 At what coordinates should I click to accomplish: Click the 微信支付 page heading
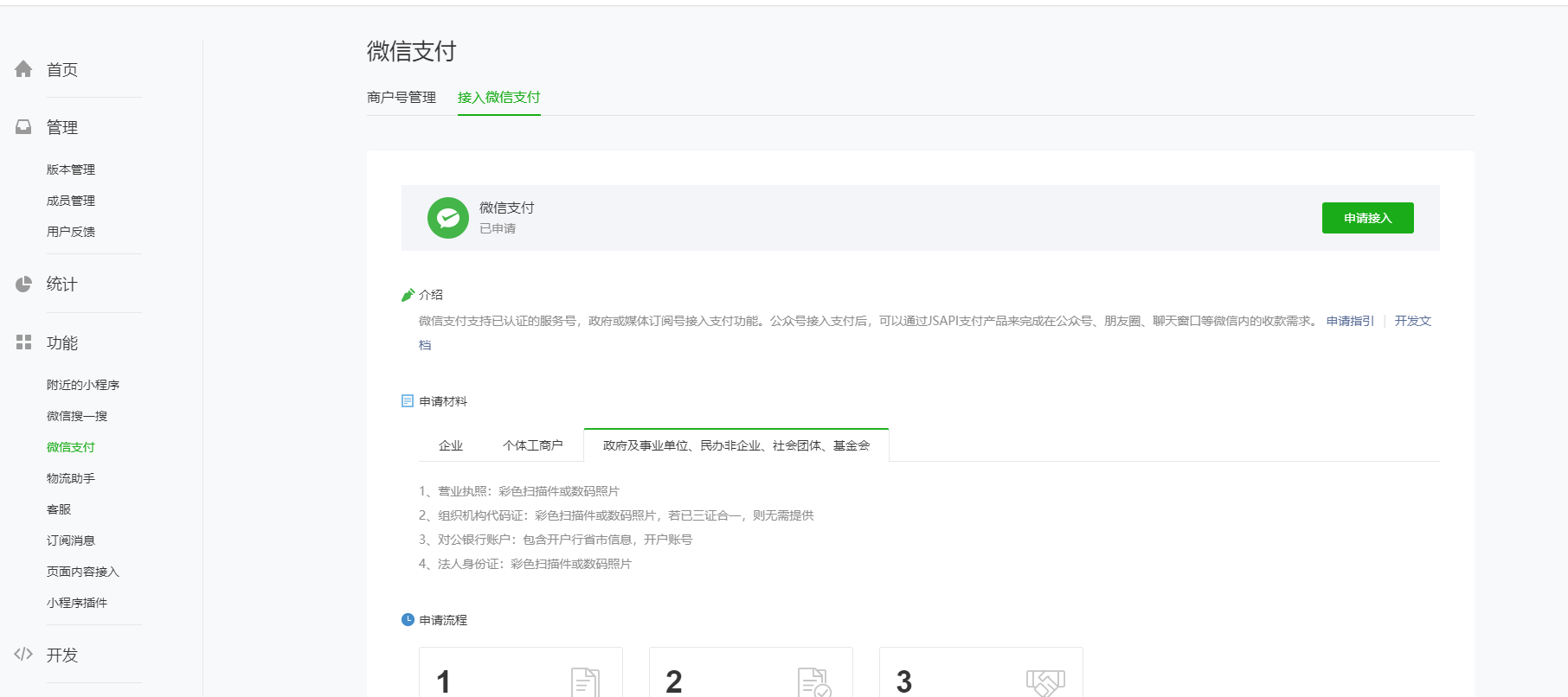coord(412,51)
